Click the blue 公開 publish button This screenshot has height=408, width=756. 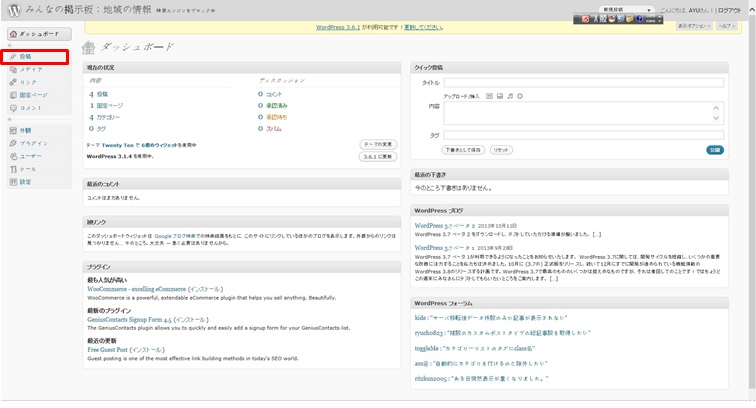715,150
